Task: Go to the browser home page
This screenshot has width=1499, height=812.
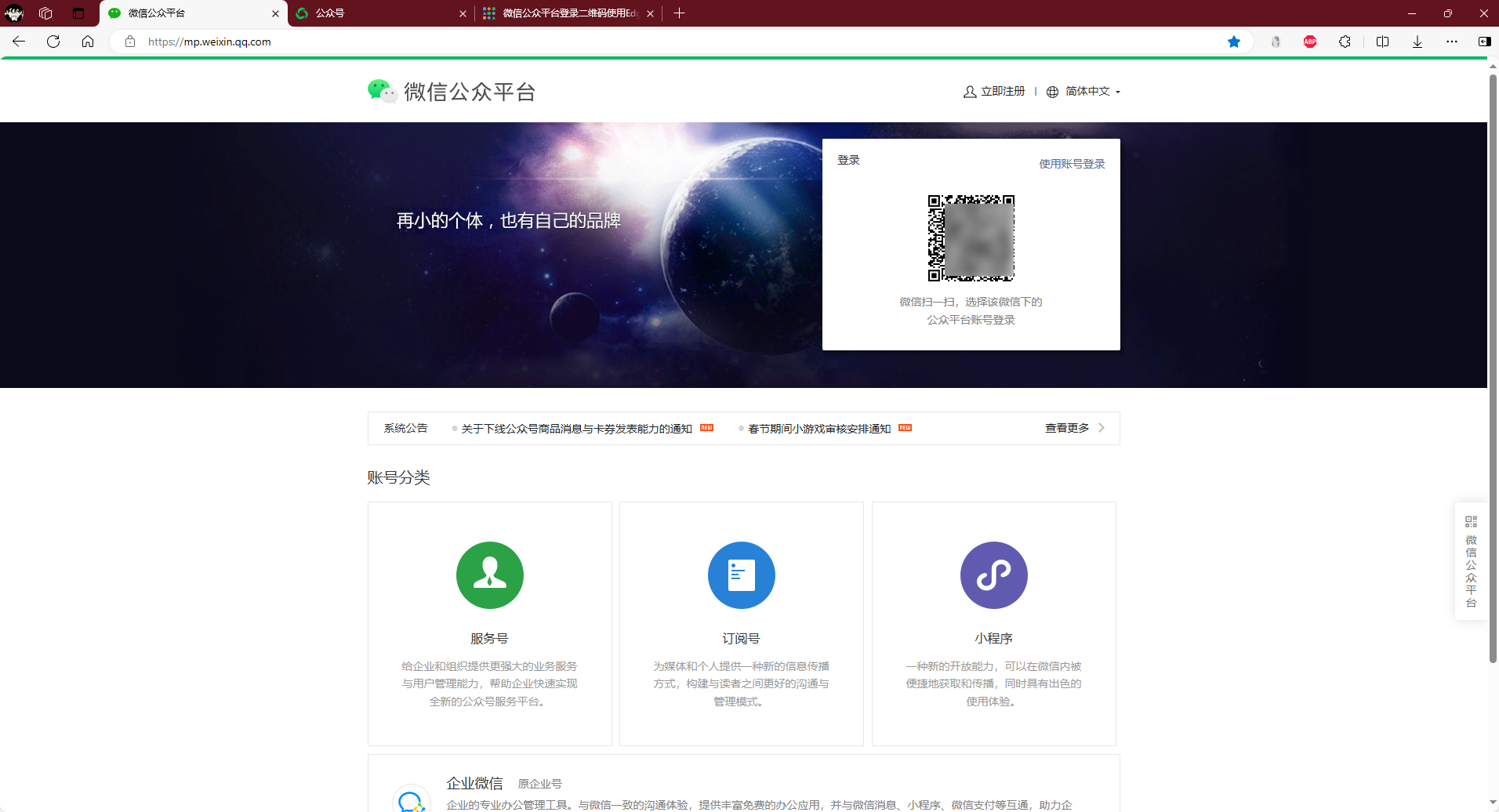Action: click(x=88, y=42)
